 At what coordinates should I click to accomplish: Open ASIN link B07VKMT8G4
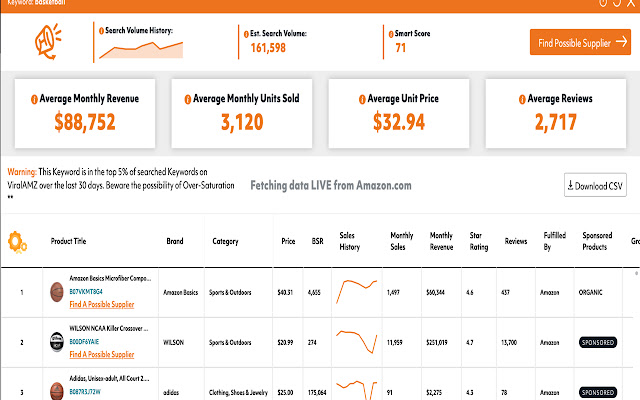pos(86,291)
